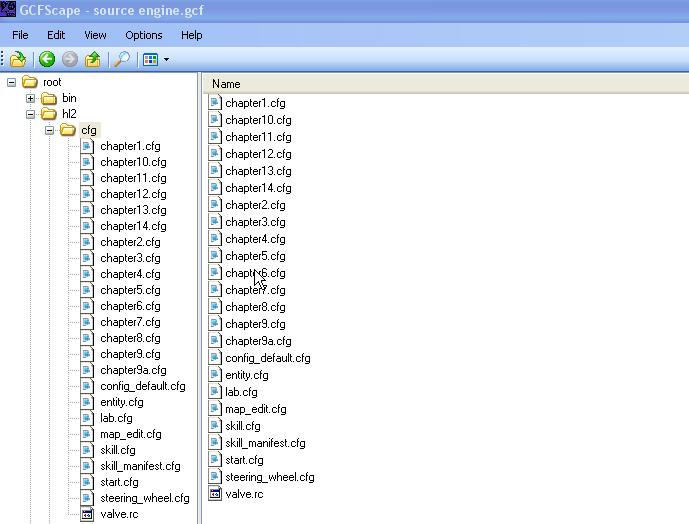689x524 pixels.
Task: Click lab.cfg icon in the file list
Action: 214,392
